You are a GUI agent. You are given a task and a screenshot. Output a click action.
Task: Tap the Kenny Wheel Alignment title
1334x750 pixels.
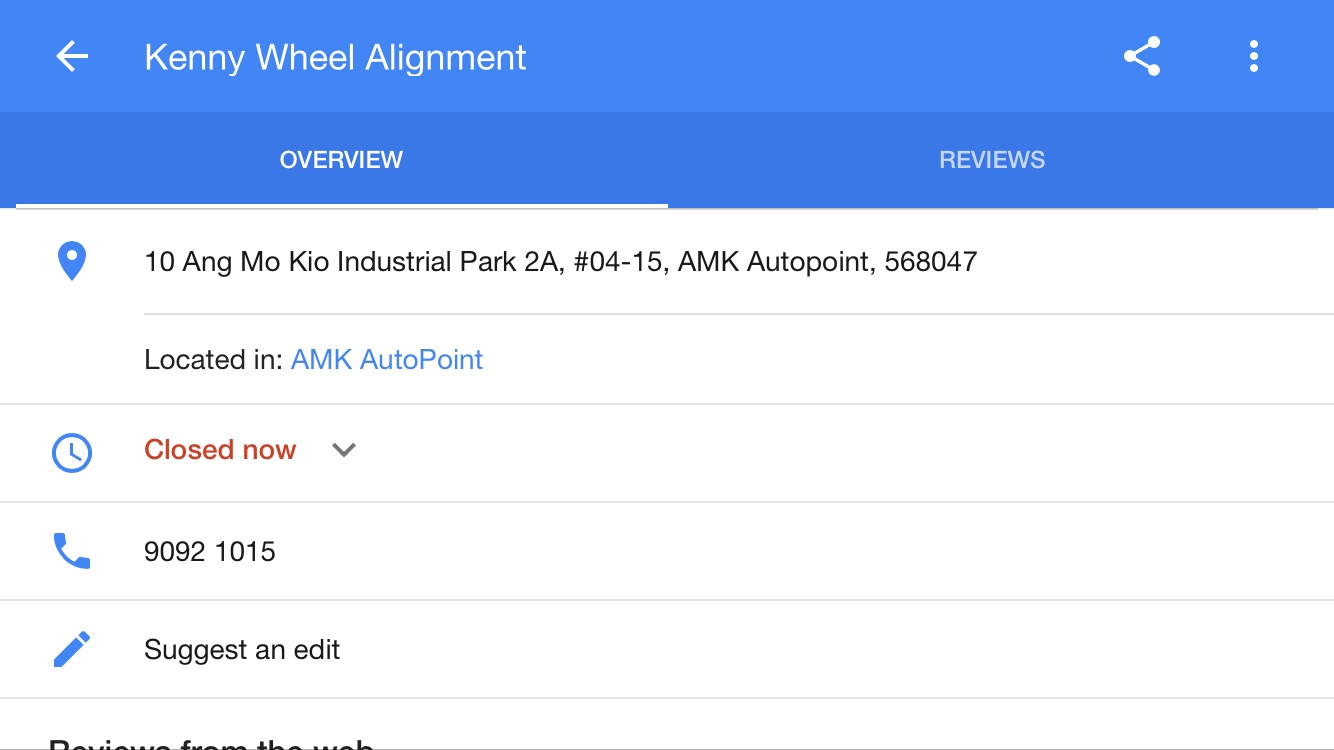point(335,58)
